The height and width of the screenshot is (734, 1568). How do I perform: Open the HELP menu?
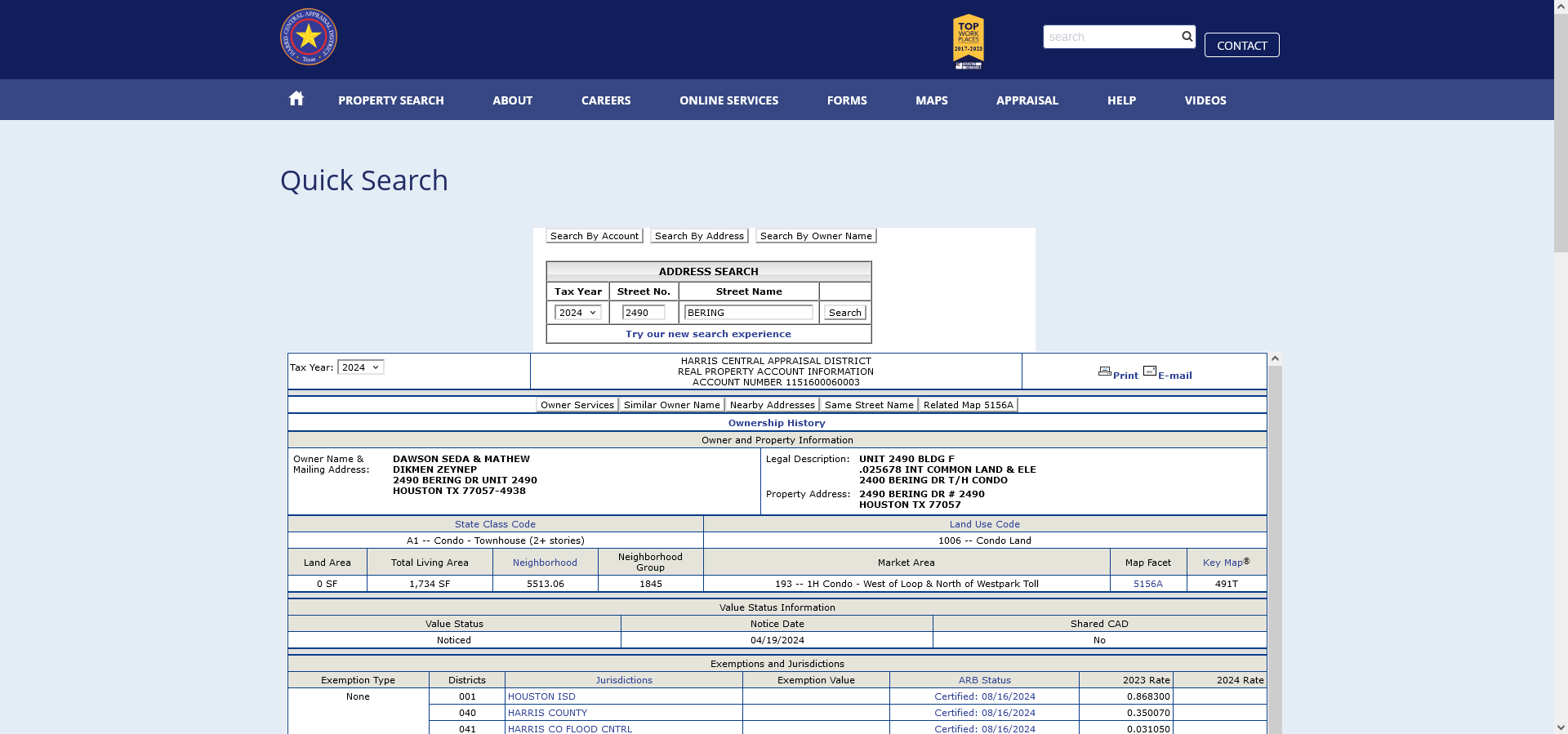[x=1121, y=100]
